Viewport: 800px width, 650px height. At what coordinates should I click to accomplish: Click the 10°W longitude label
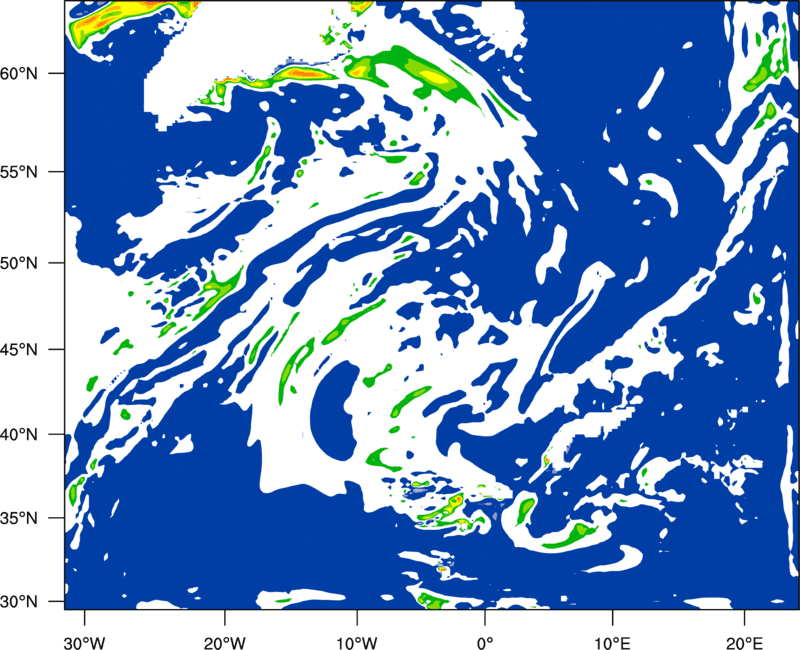point(356,642)
